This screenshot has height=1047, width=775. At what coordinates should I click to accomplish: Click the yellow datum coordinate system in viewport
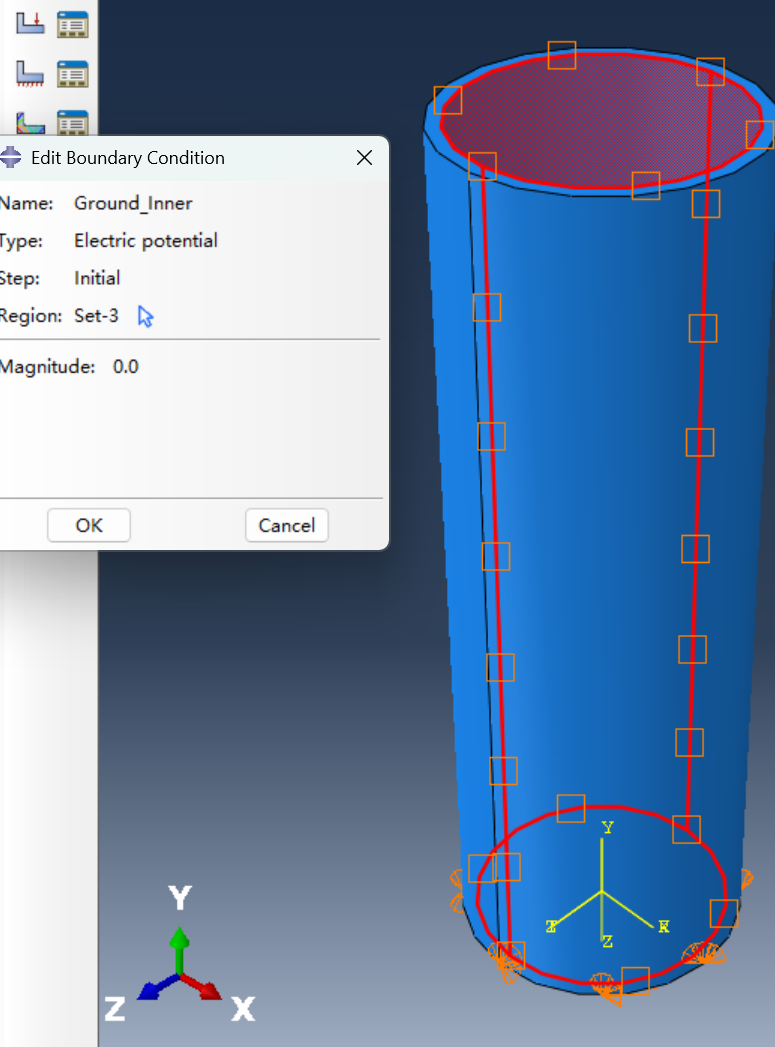606,886
